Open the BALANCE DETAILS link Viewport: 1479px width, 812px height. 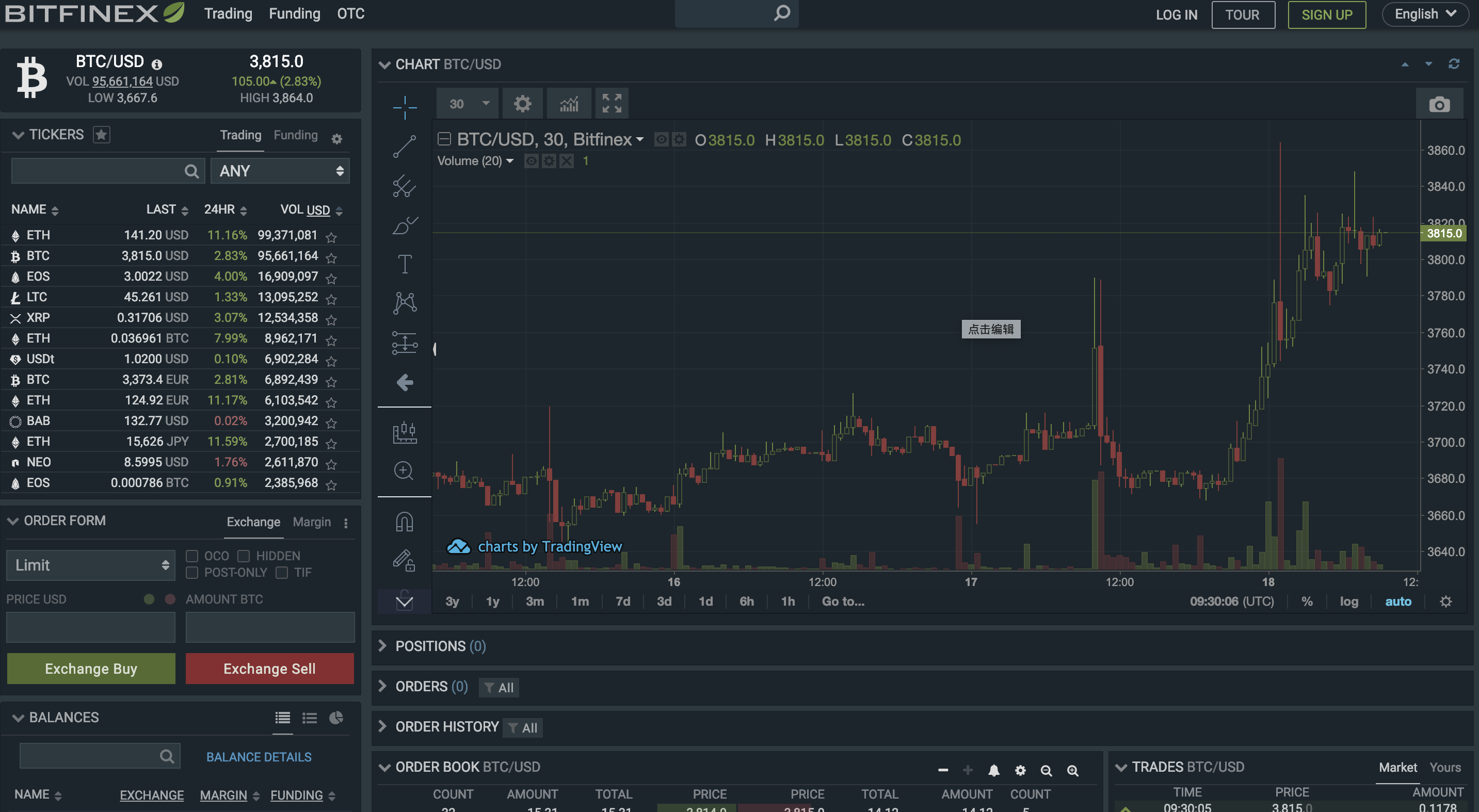(259, 757)
